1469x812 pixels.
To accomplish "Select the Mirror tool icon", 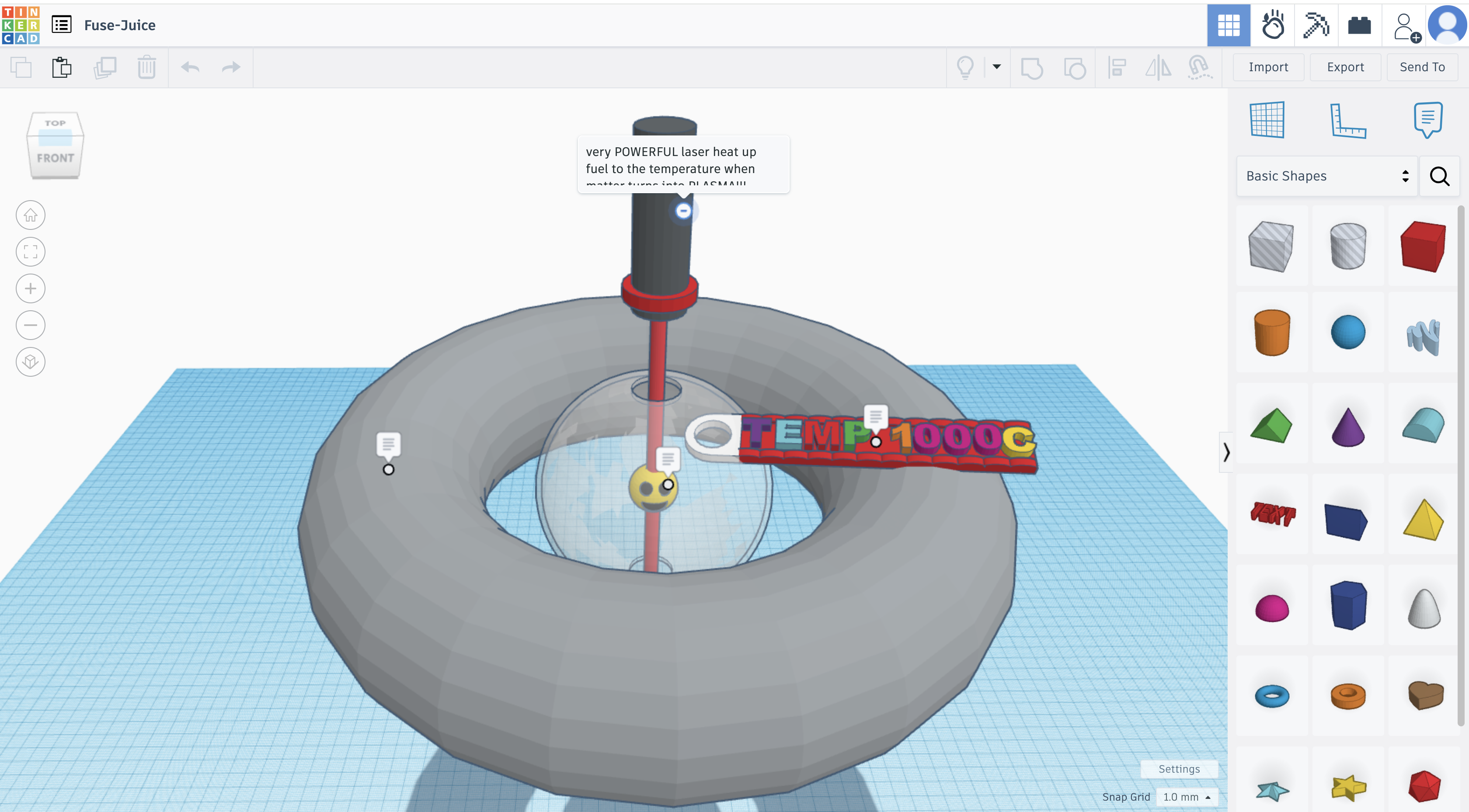I will 1158,66.
